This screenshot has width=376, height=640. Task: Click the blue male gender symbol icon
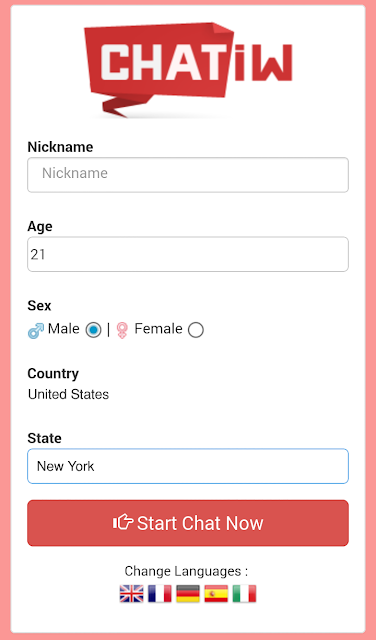coord(36,331)
